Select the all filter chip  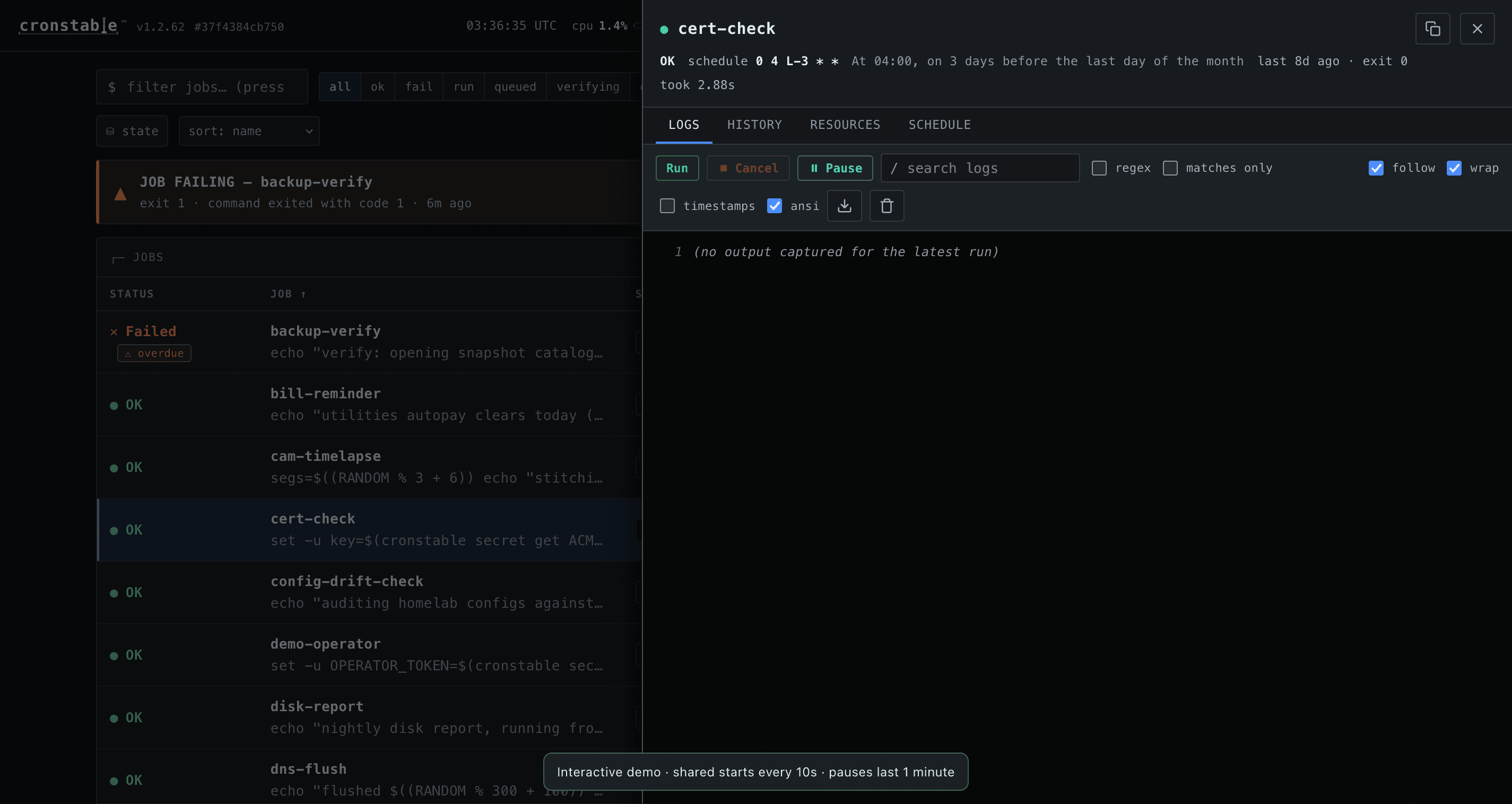(x=340, y=87)
